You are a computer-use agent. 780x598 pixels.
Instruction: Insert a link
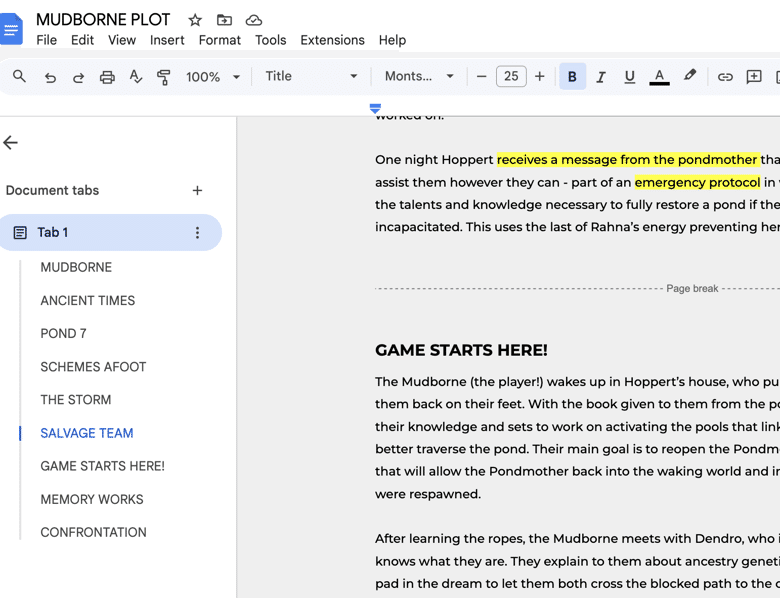pos(725,77)
